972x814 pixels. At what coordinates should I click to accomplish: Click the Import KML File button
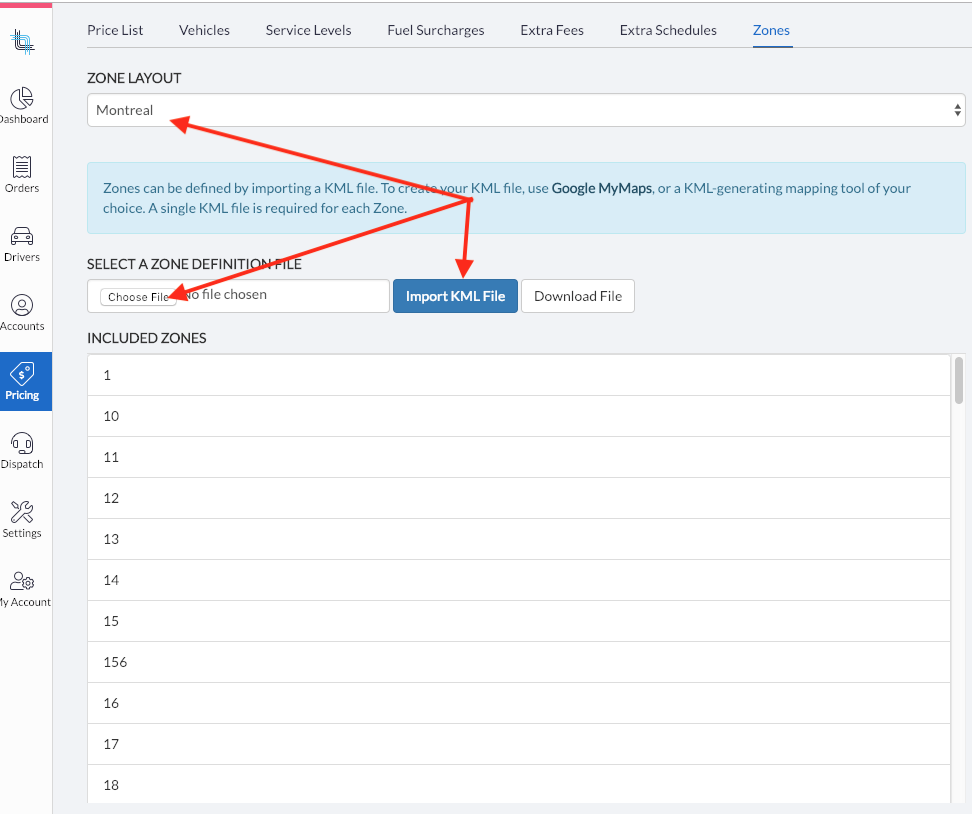tap(455, 296)
